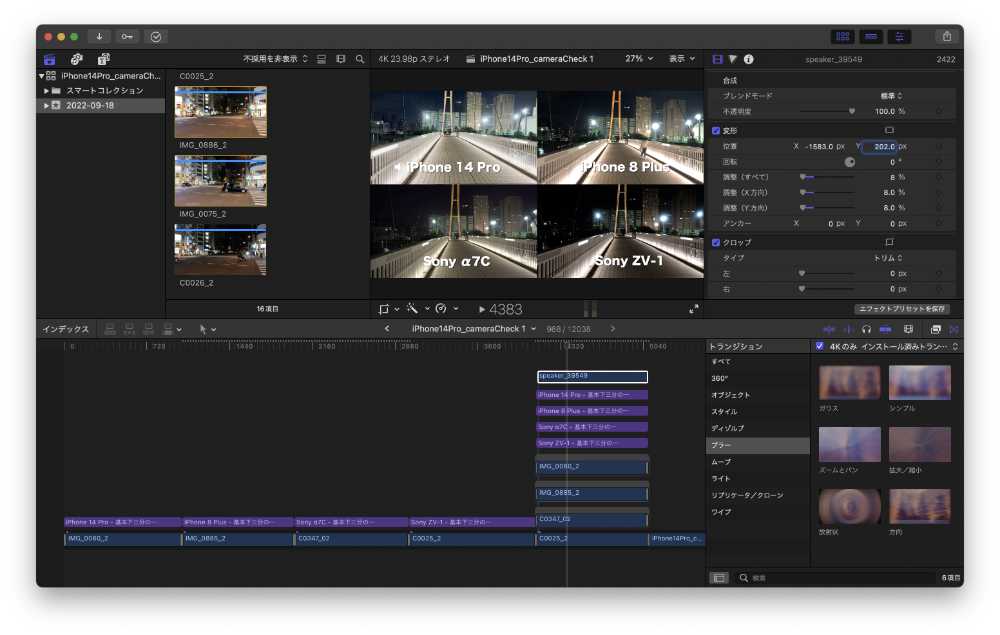
Task: Click the Transform on-screen controls icon
Action: pos(890,131)
